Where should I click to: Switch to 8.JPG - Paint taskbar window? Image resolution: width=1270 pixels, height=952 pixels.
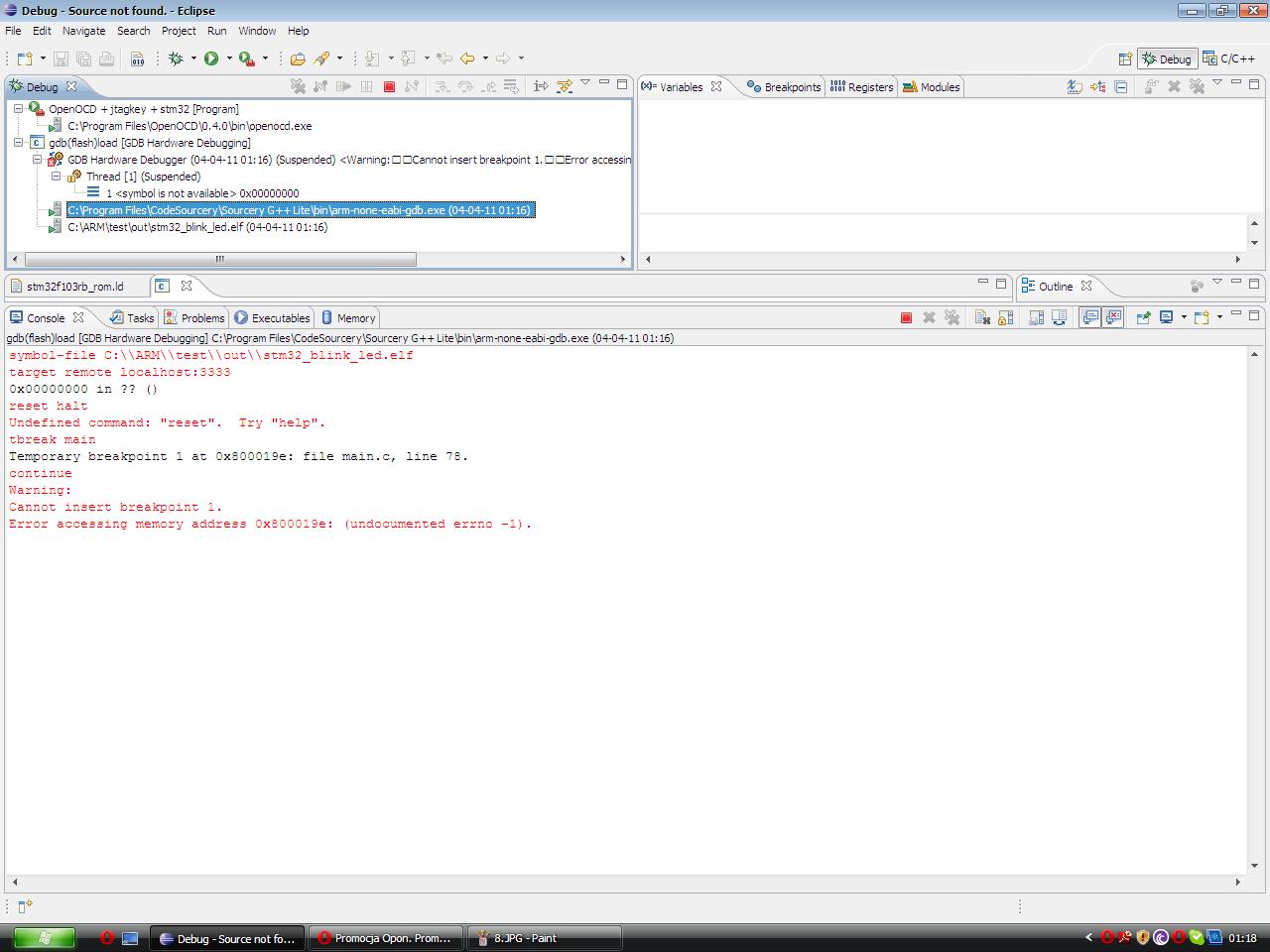(544, 938)
